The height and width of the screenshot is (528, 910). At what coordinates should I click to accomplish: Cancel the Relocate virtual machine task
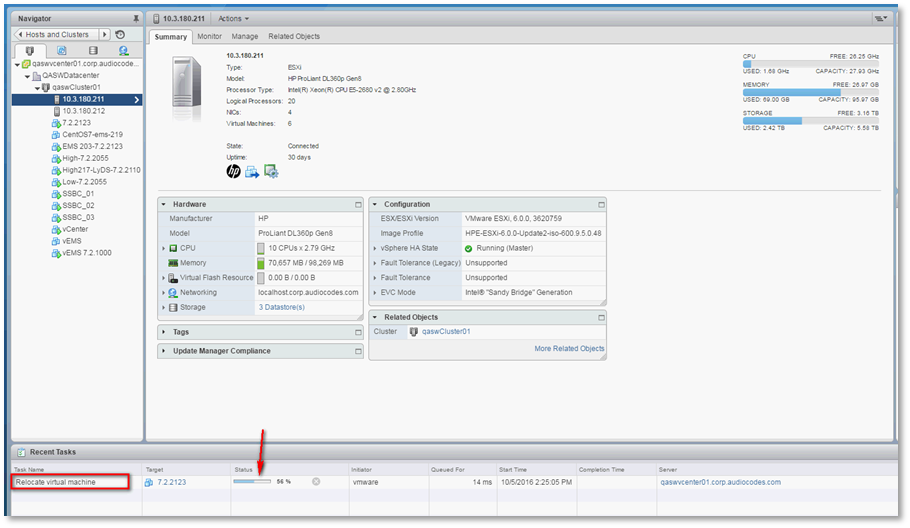[316, 482]
